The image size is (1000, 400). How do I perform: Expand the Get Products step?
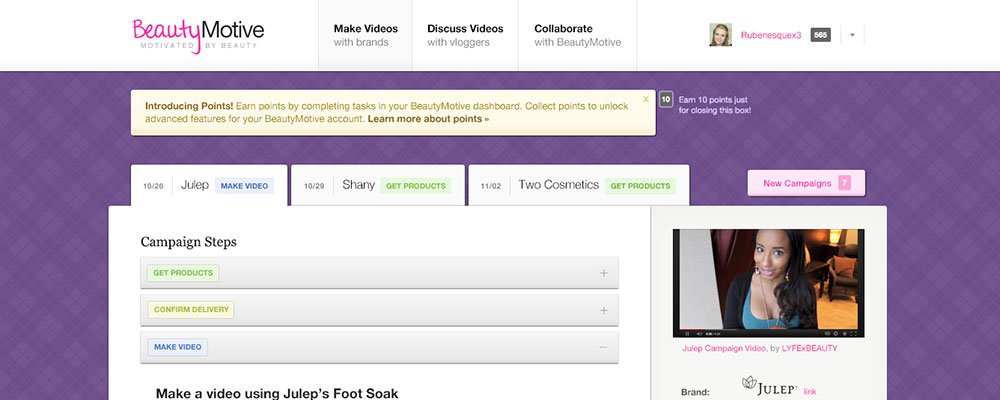[x=379, y=273]
